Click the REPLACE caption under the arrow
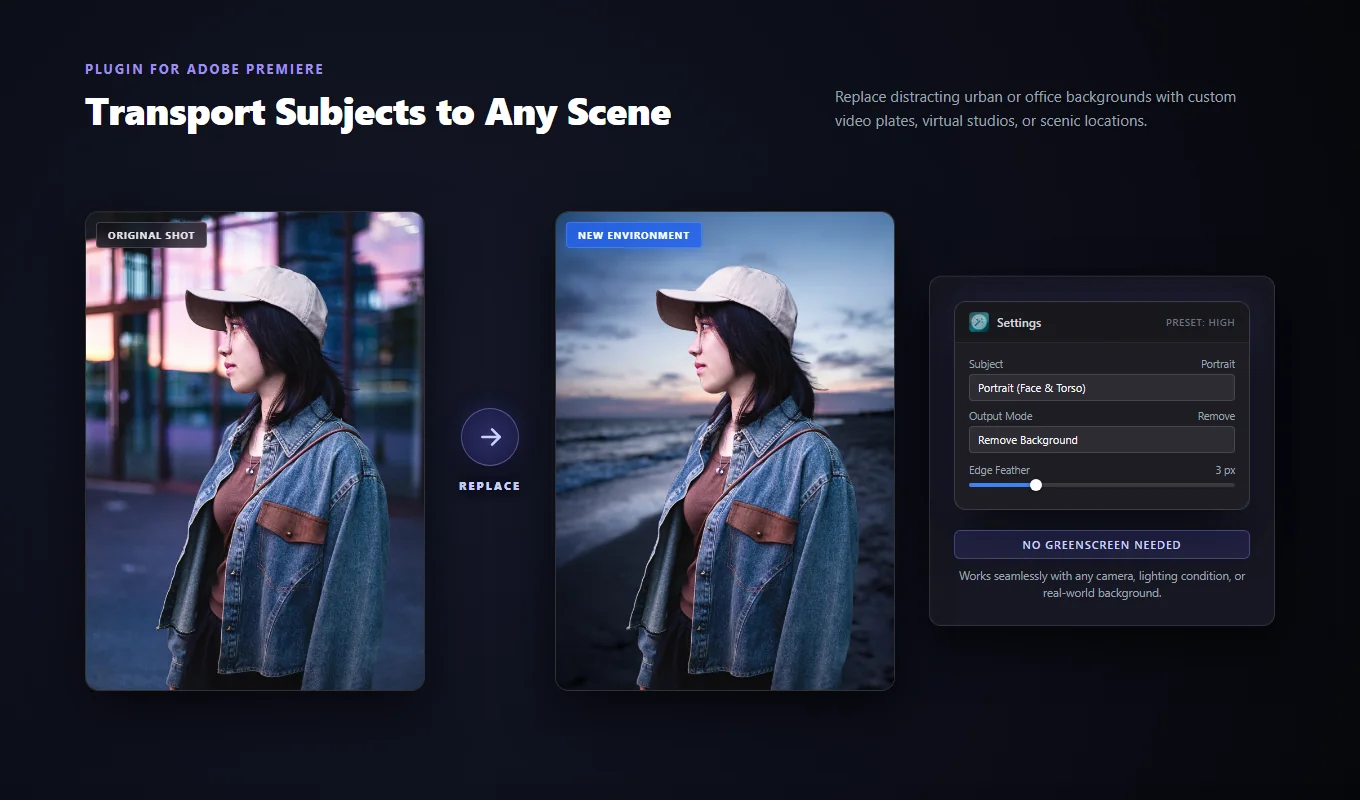The width and height of the screenshot is (1360, 800). click(x=490, y=486)
